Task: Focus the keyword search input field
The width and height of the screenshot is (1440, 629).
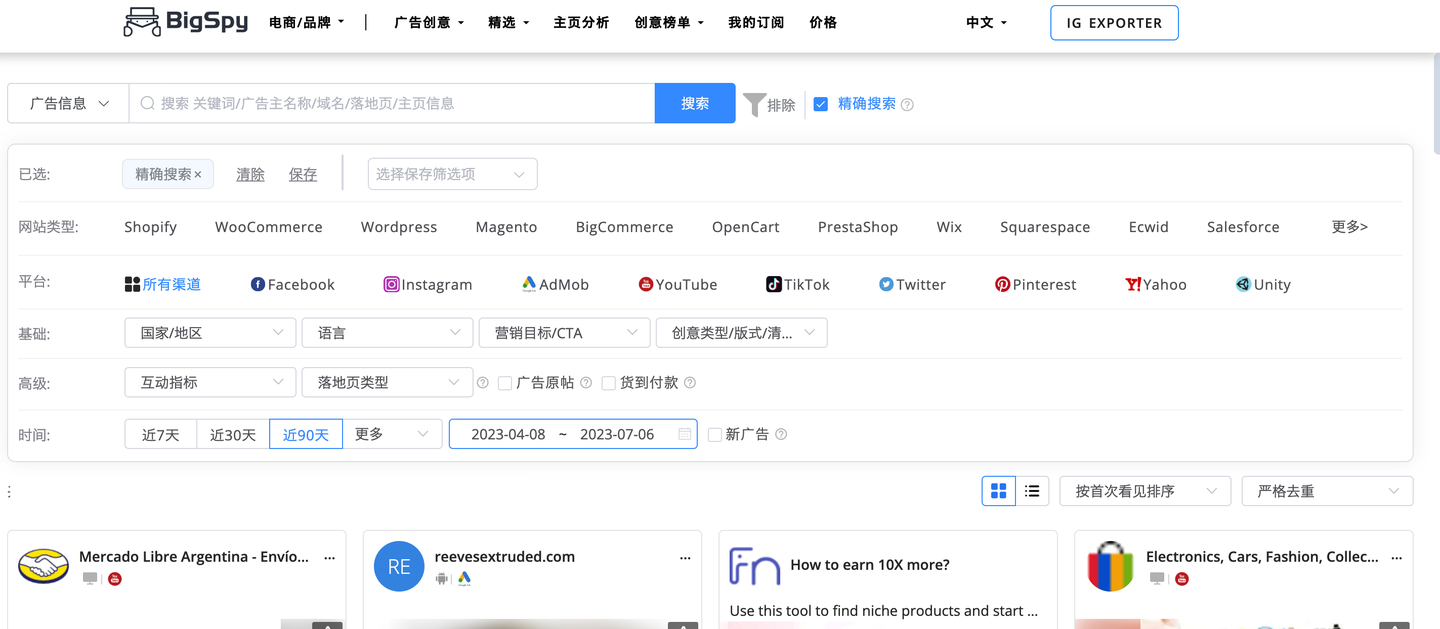Action: pos(392,103)
